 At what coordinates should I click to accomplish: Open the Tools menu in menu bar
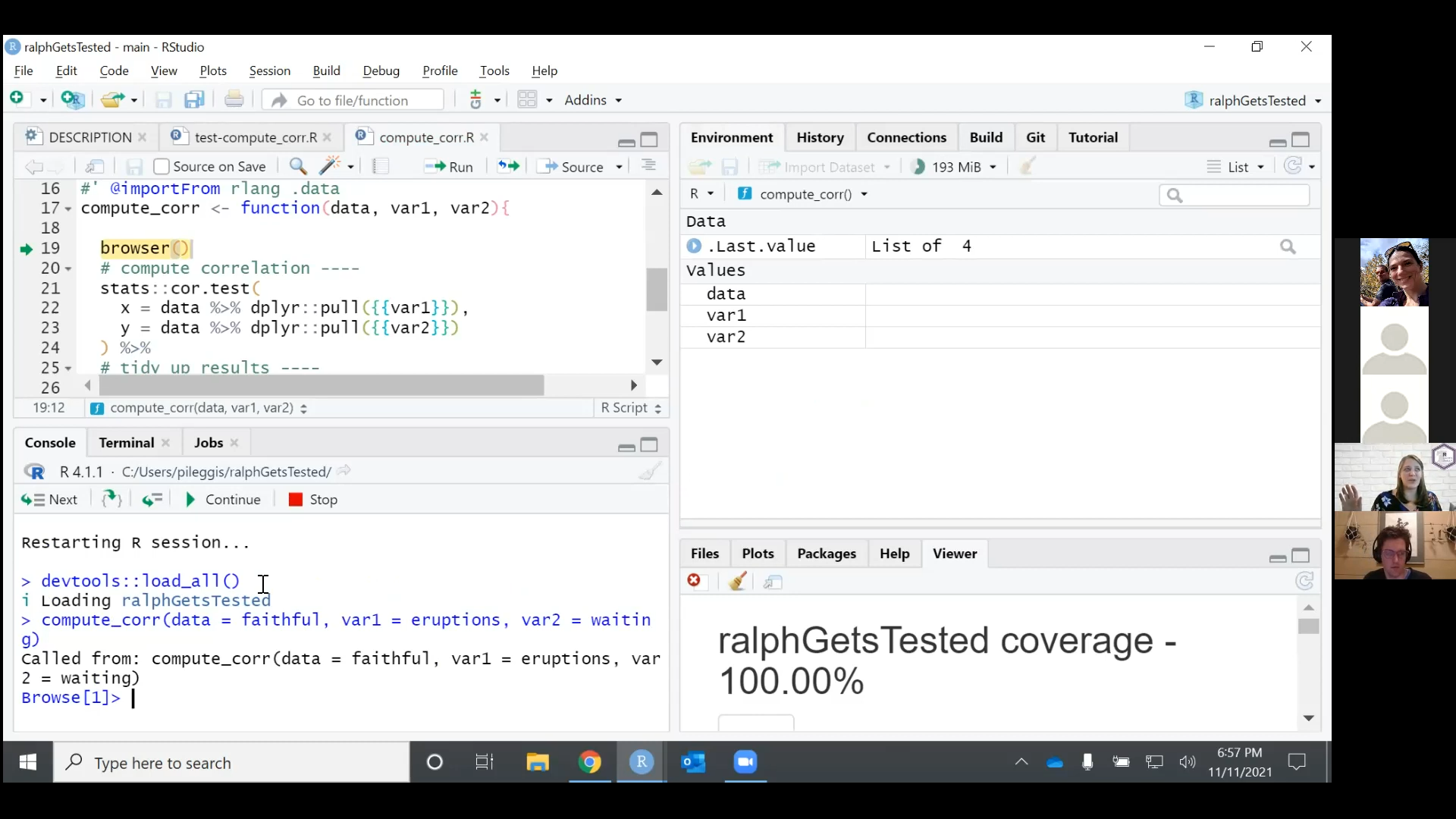[494, 70]
